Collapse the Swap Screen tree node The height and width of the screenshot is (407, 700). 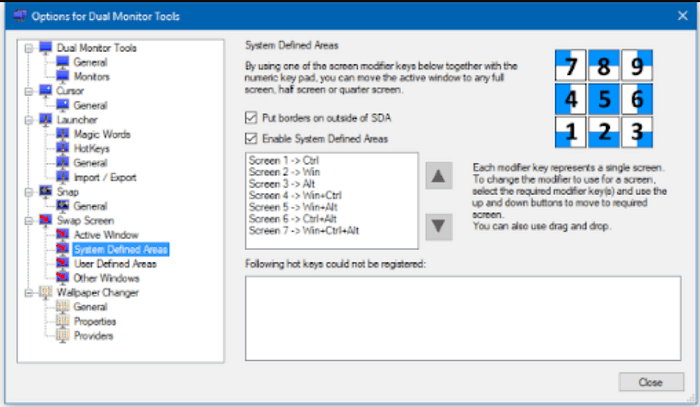[x=29, y=220]
